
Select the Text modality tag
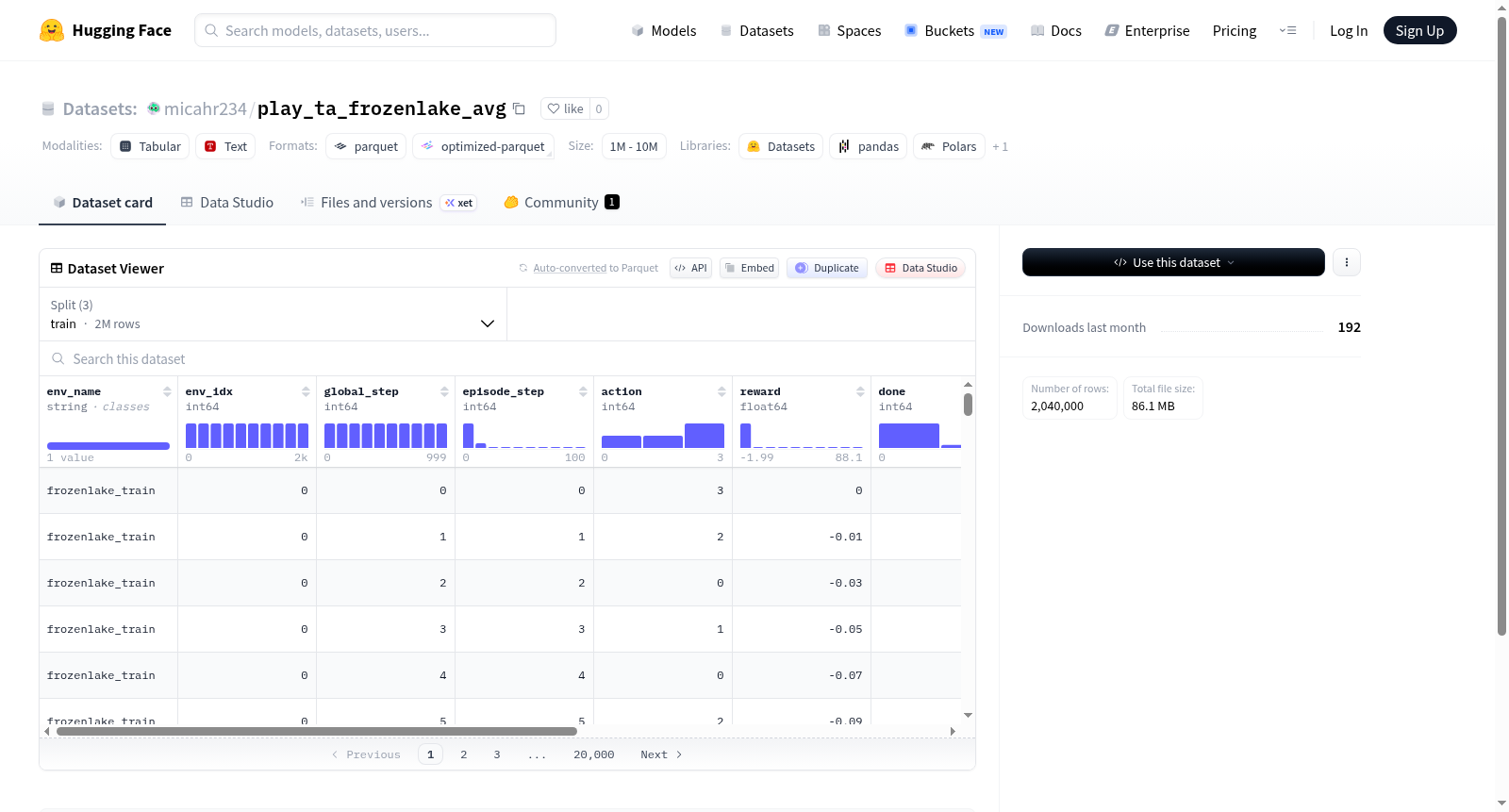point(225,146)
